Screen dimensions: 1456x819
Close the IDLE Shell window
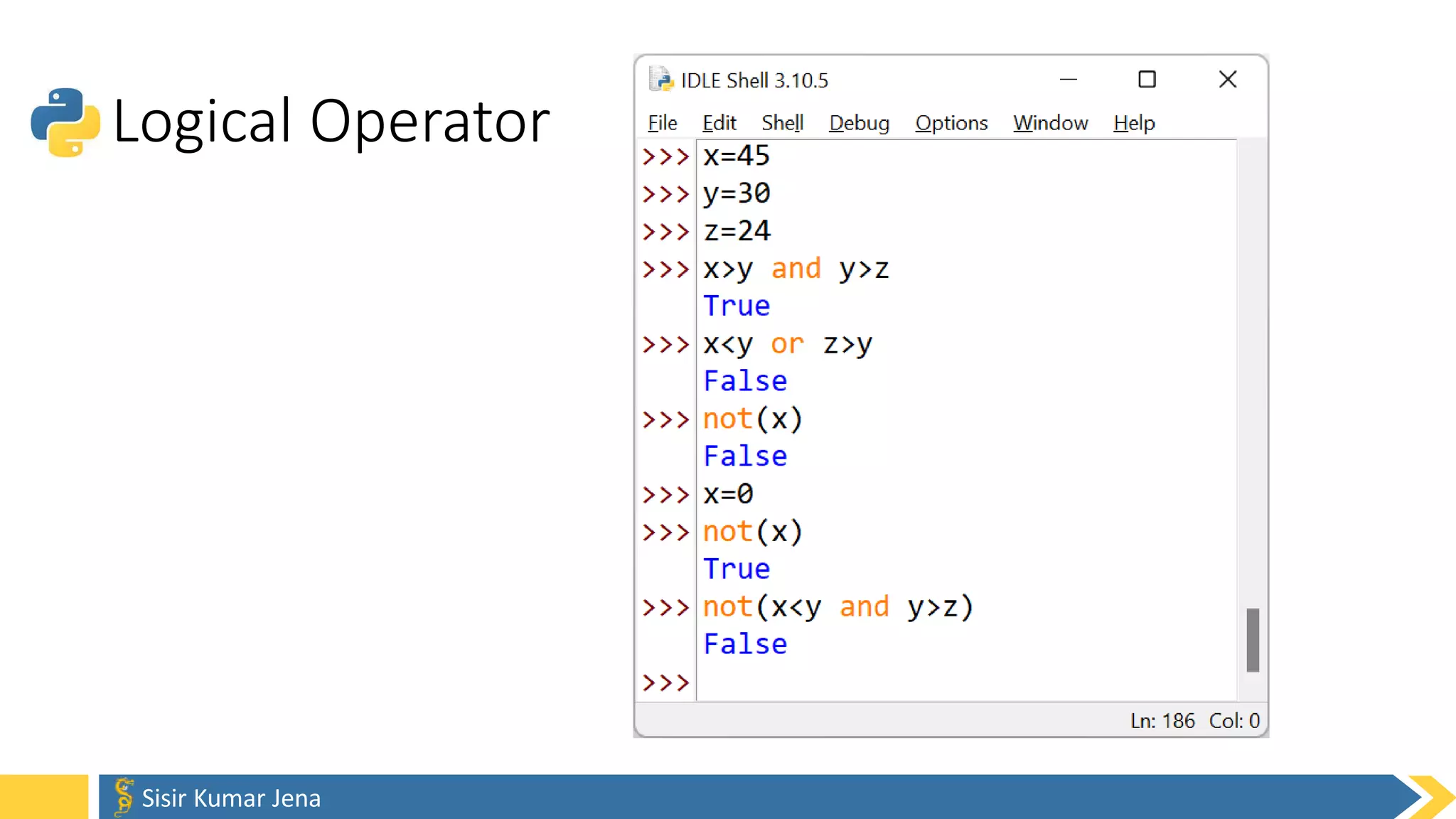click(1228, 80)
